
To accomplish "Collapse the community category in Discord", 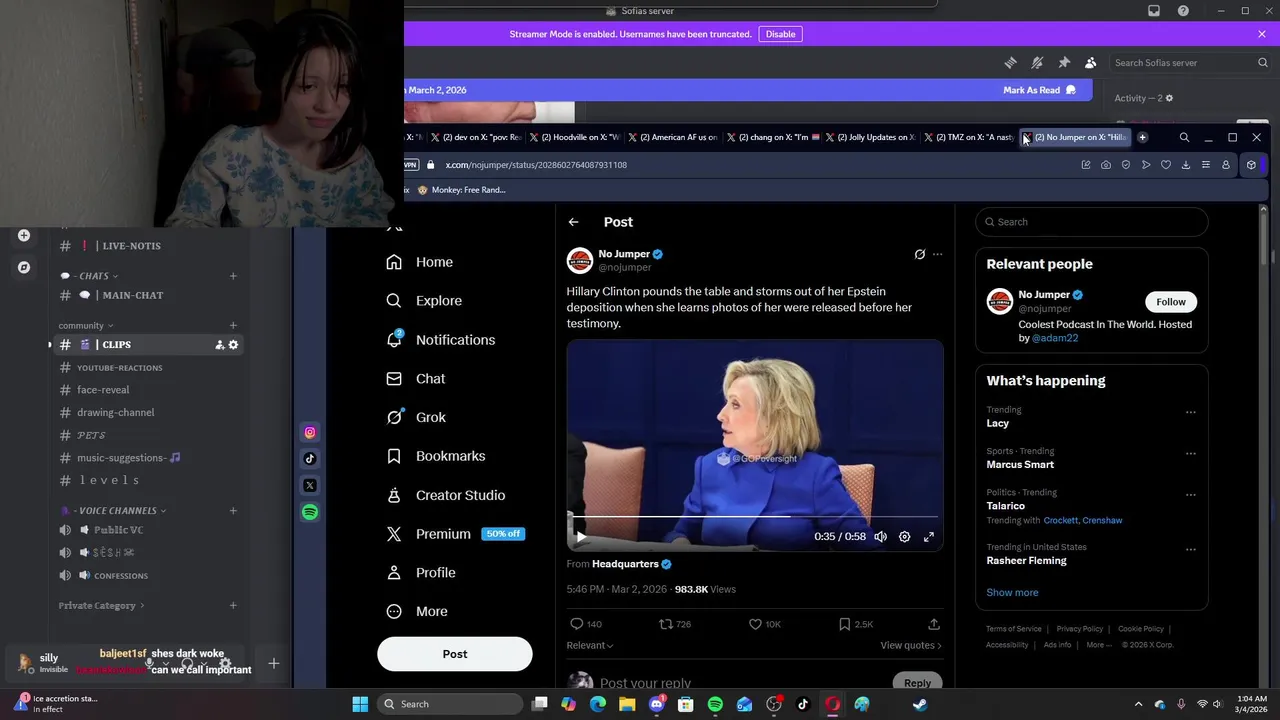I will click(86, 325).
